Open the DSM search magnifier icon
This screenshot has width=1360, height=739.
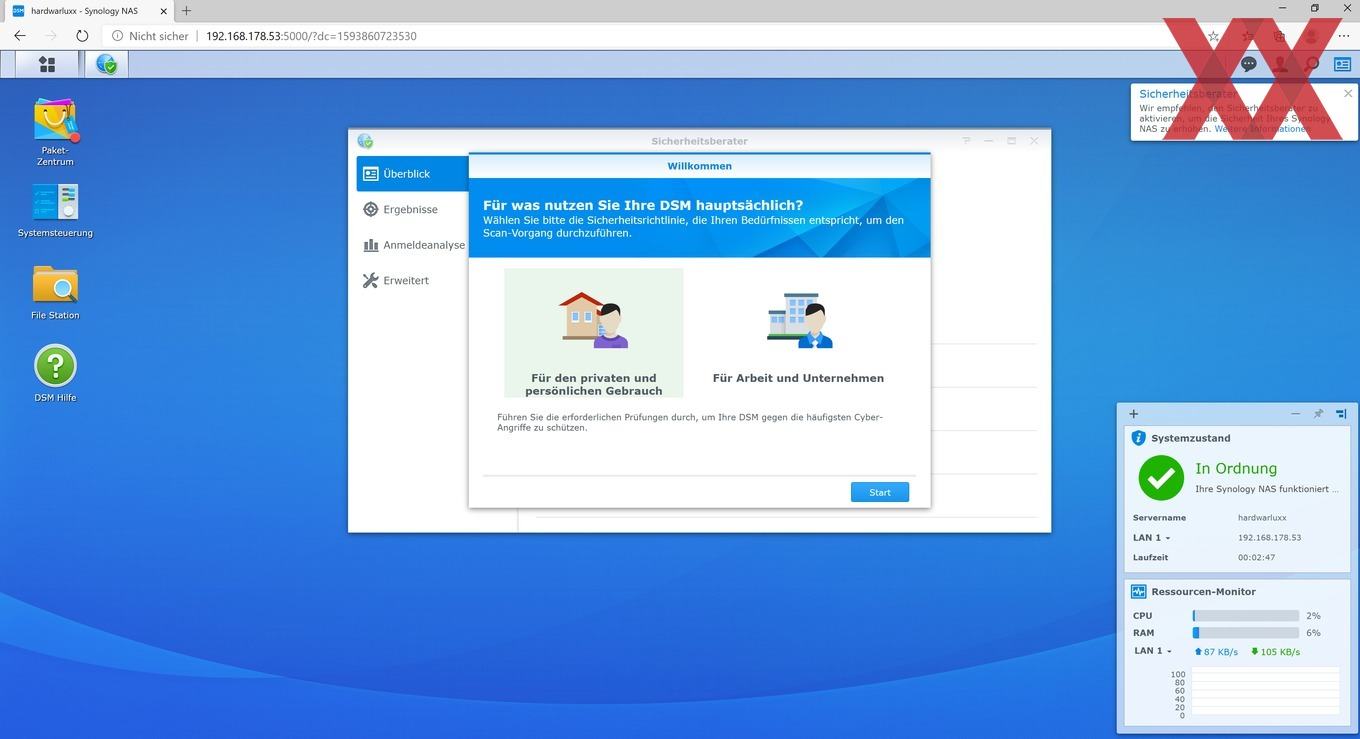point(1312,64)
